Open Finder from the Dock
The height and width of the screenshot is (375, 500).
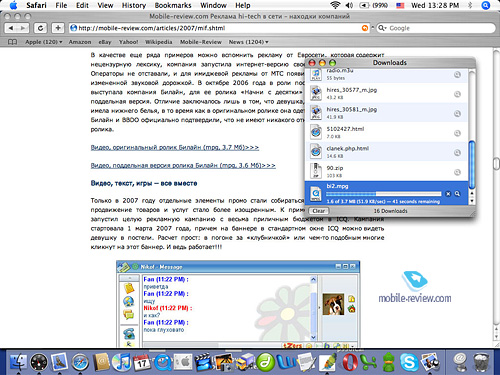click(x=18, y=362)
